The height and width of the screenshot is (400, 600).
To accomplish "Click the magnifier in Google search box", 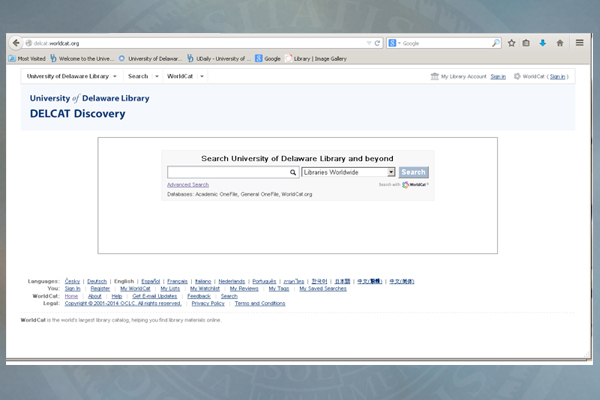I will coord(496,43).
